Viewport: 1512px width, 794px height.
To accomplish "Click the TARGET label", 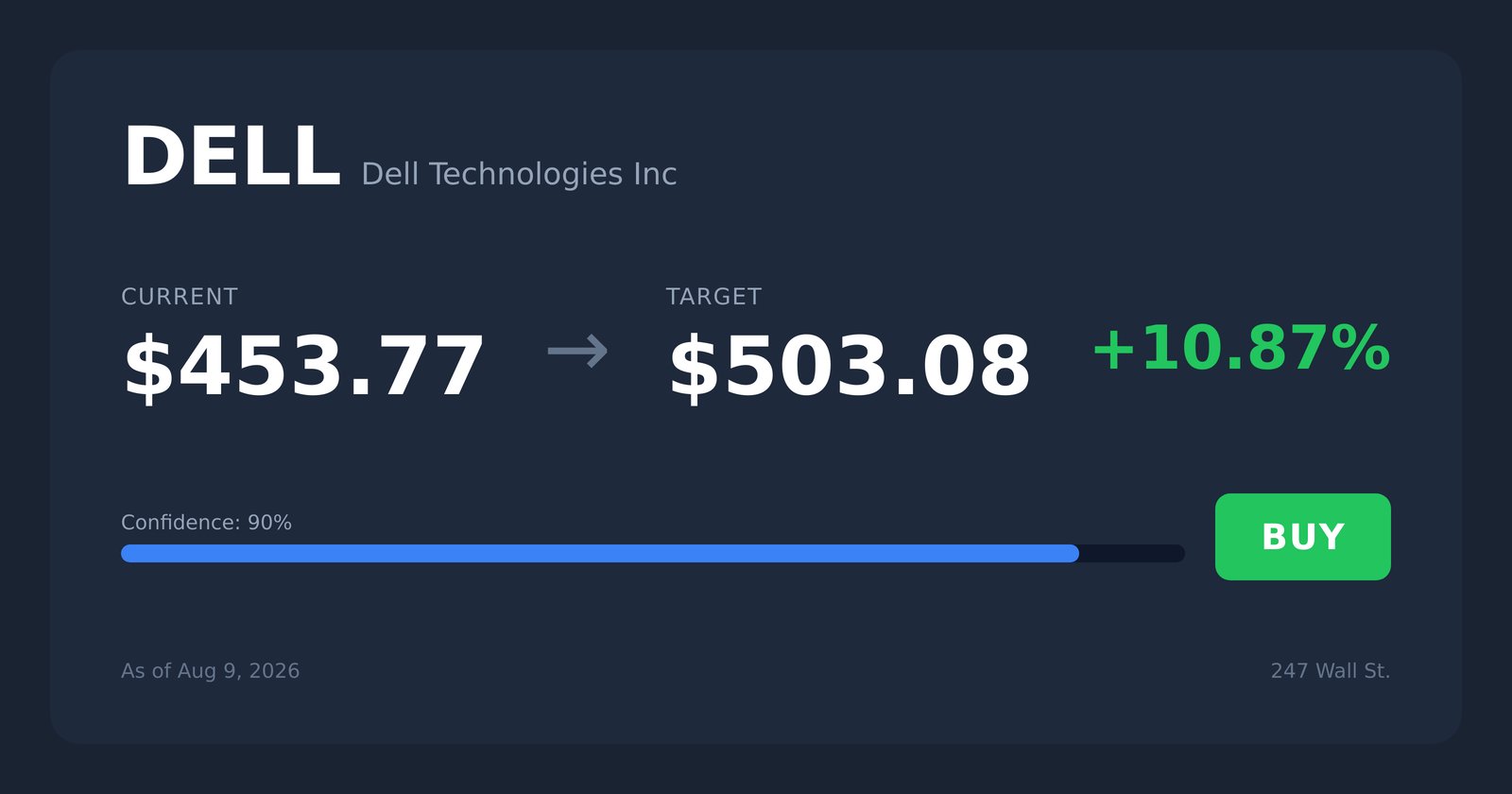I will click(x=713, y=297).
